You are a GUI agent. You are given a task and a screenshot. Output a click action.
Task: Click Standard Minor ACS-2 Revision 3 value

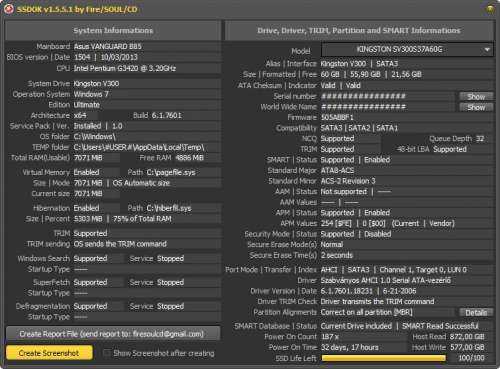[x=348, y=181]
